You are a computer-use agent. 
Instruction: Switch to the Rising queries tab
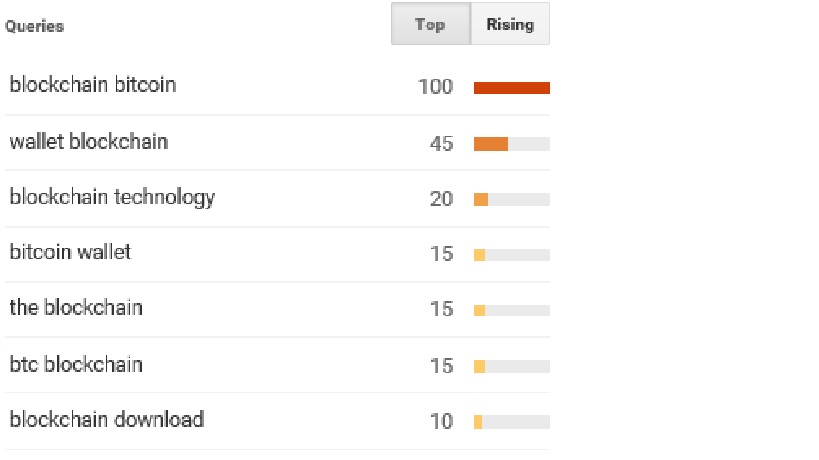[510, 24]
